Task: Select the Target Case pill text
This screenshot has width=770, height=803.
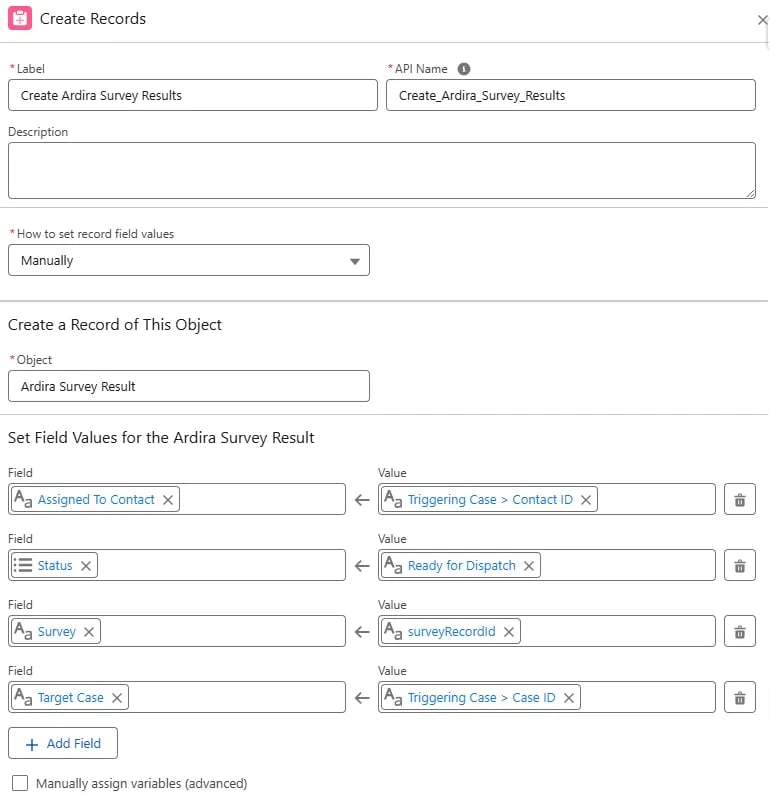Action: pyautogui.click(x=71, y=698)
